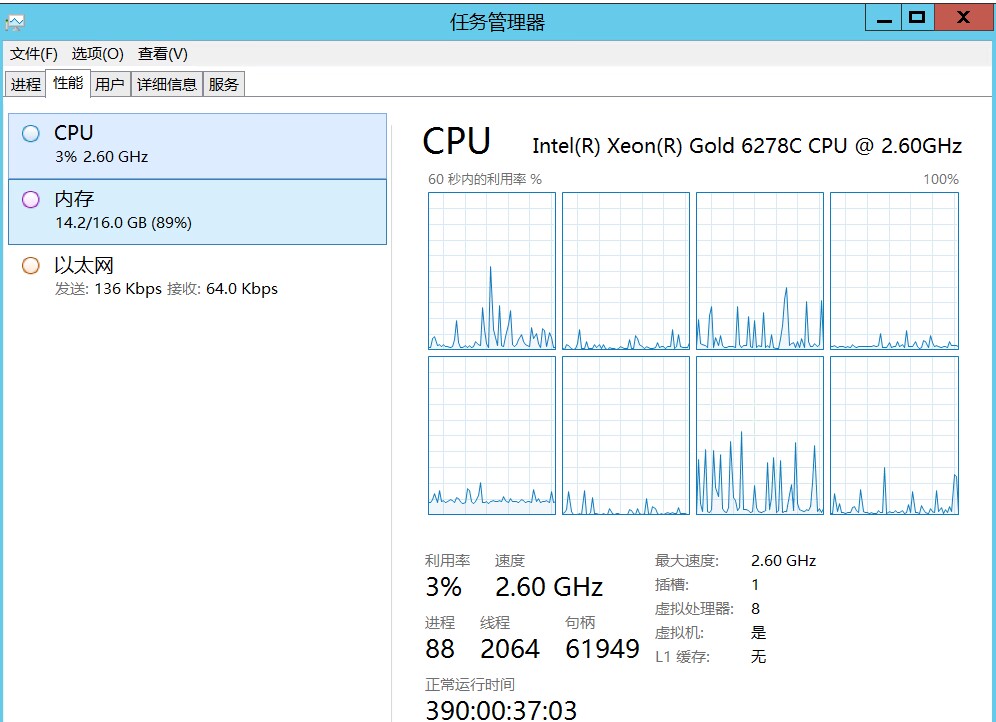Click the Task Manager title bar icon
996x722 pixels.
(x=15, y=21)
